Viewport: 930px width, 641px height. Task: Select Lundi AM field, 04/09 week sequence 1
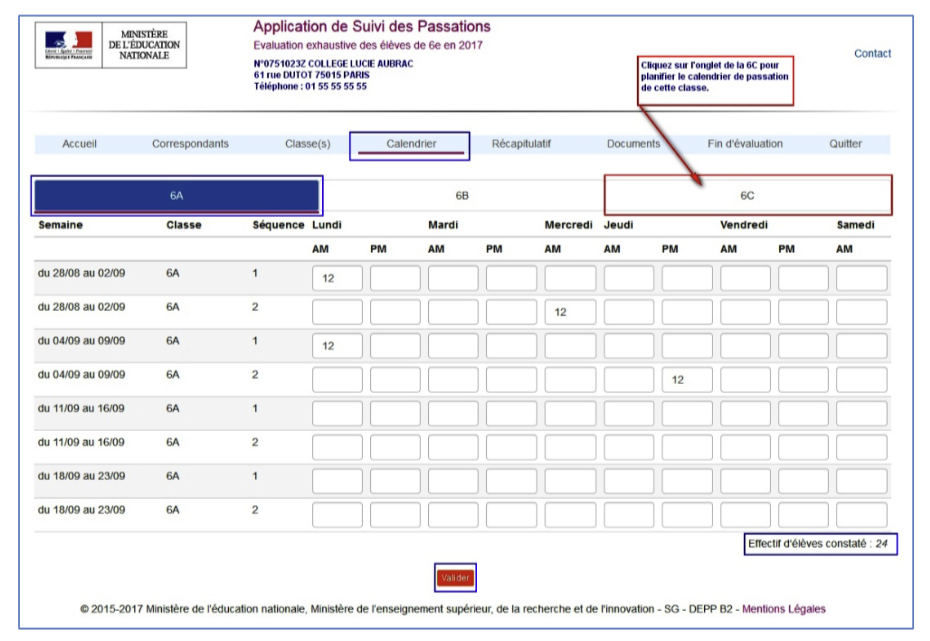pyautogui.click(x=337, y=346)
